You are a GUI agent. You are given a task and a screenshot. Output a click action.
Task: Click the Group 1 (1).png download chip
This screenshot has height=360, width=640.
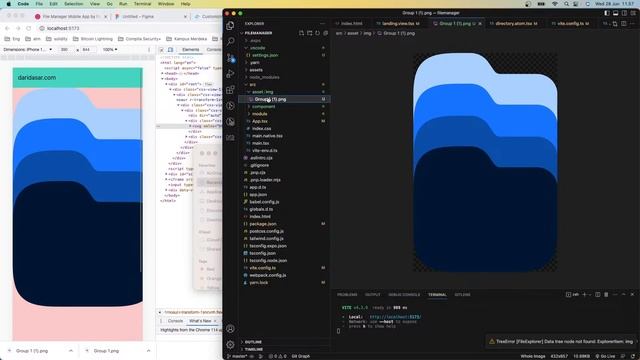(32, 351)
